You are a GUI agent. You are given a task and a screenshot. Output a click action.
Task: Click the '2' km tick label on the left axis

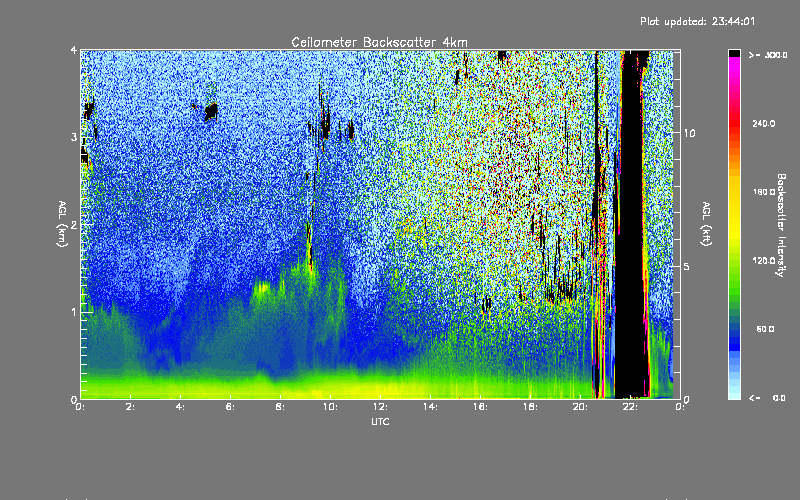click(x=74, y=225)
